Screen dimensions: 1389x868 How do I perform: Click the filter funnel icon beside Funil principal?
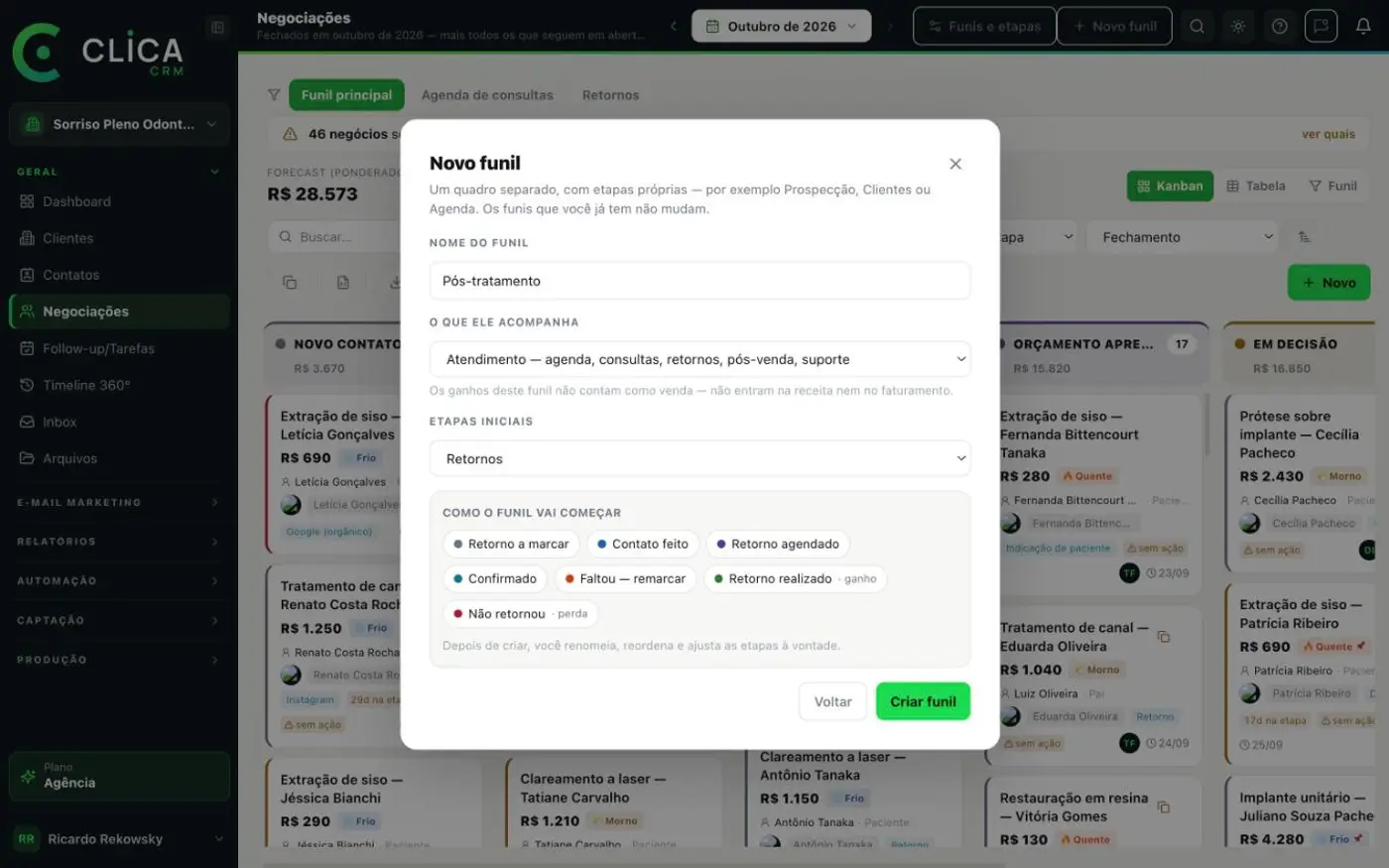click(274, 95)
